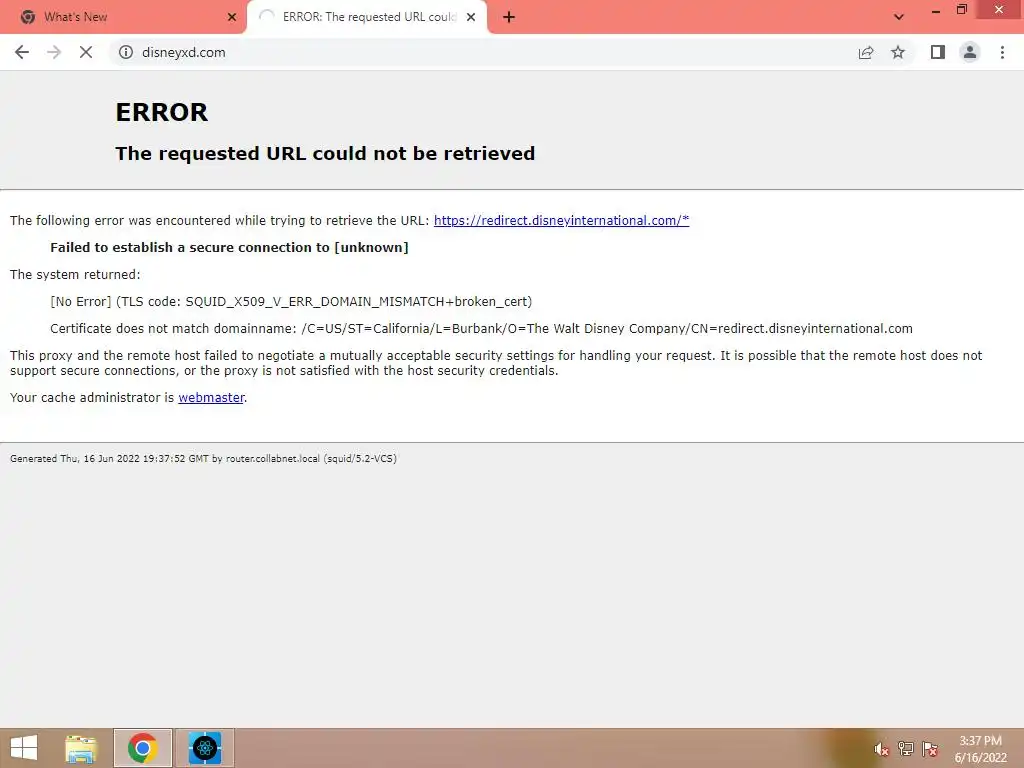Select the ERROR: The requested URL tab
Viewport: 1024px width, 768px height.
[x=366, y=17]
